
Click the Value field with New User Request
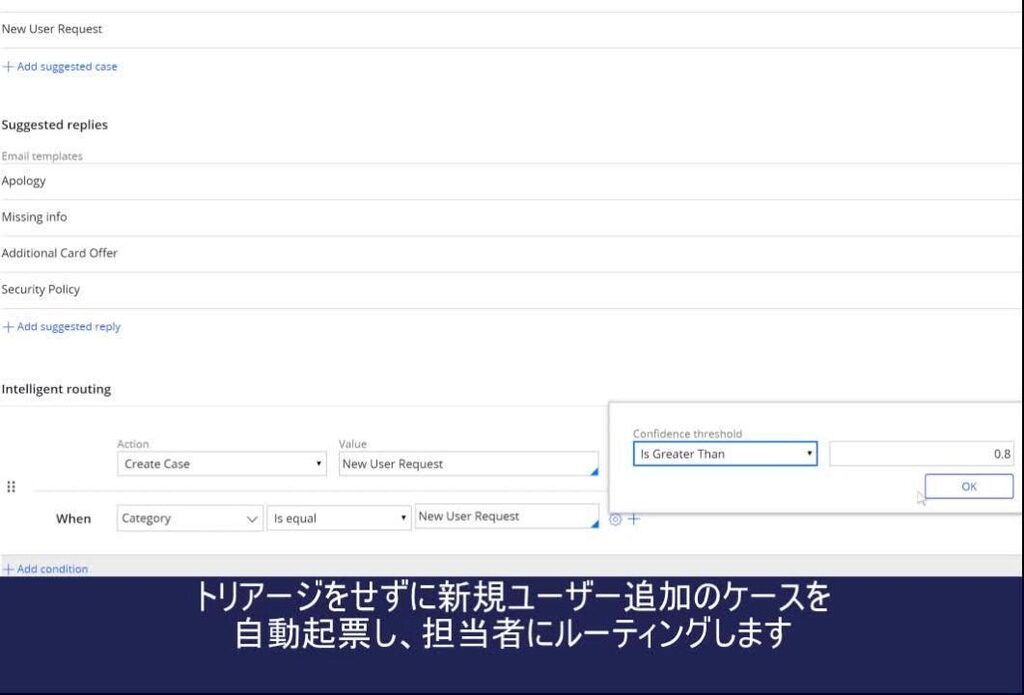click(465, 464)
